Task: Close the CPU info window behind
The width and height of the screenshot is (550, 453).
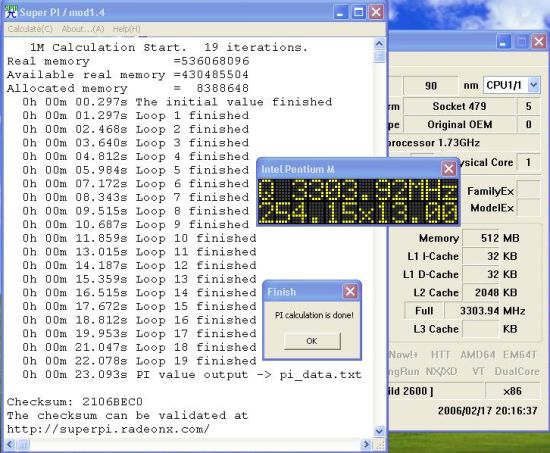Action: (539, 42)
